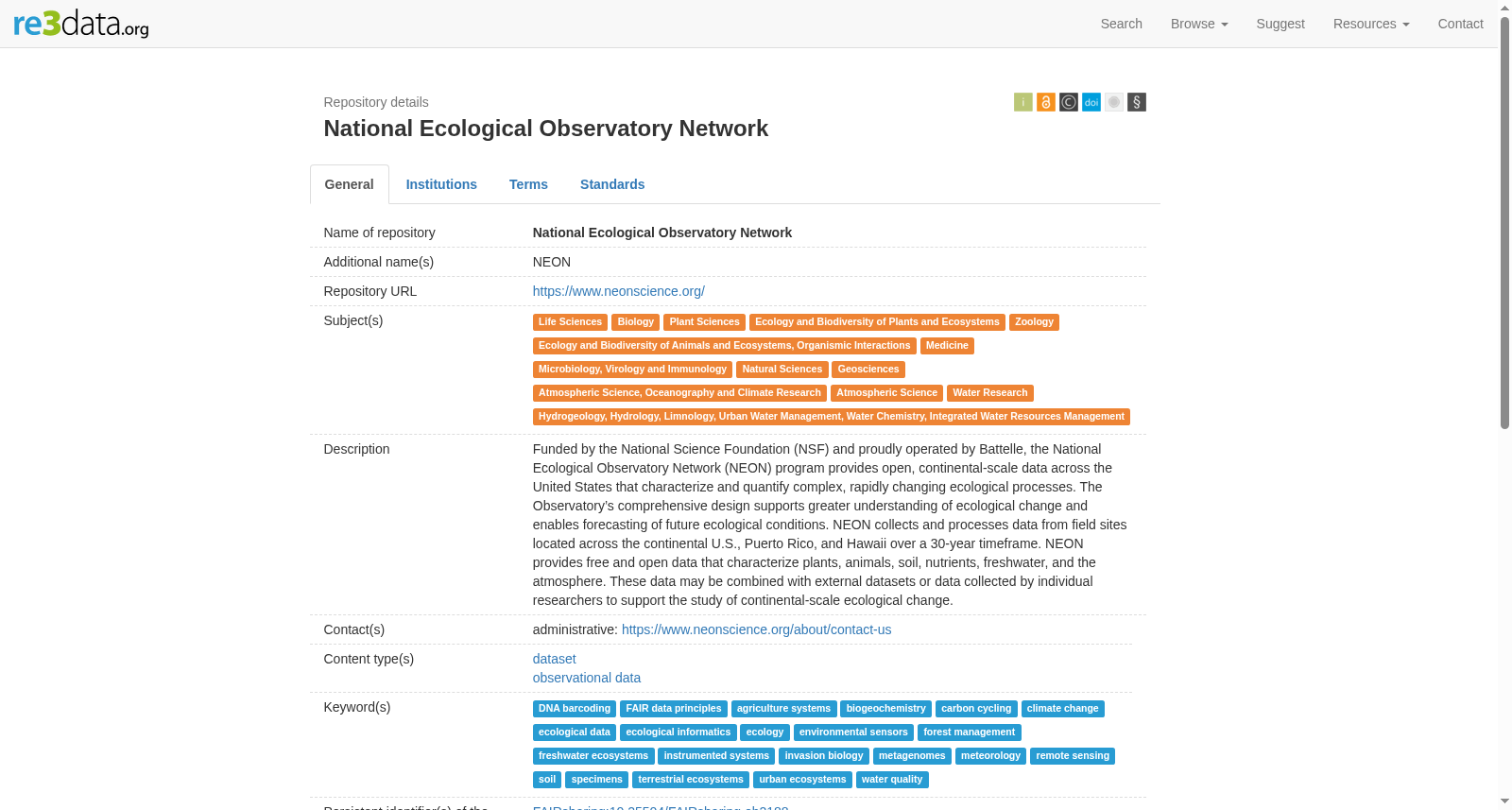Click the section sign policy icon
1512x810 pixels.
click(1136, 102)
